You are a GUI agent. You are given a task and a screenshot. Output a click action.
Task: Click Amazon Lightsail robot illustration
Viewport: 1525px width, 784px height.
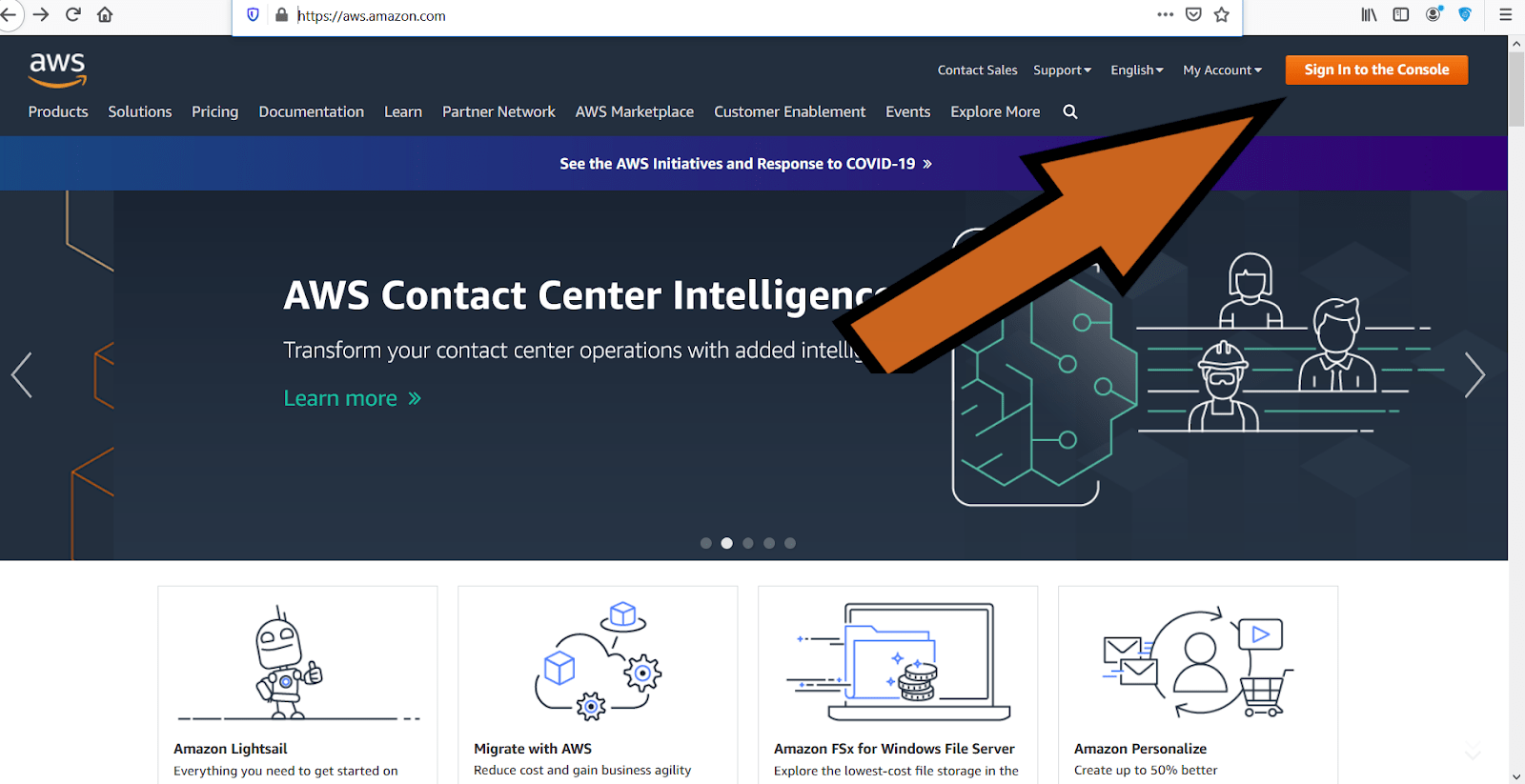297,663
